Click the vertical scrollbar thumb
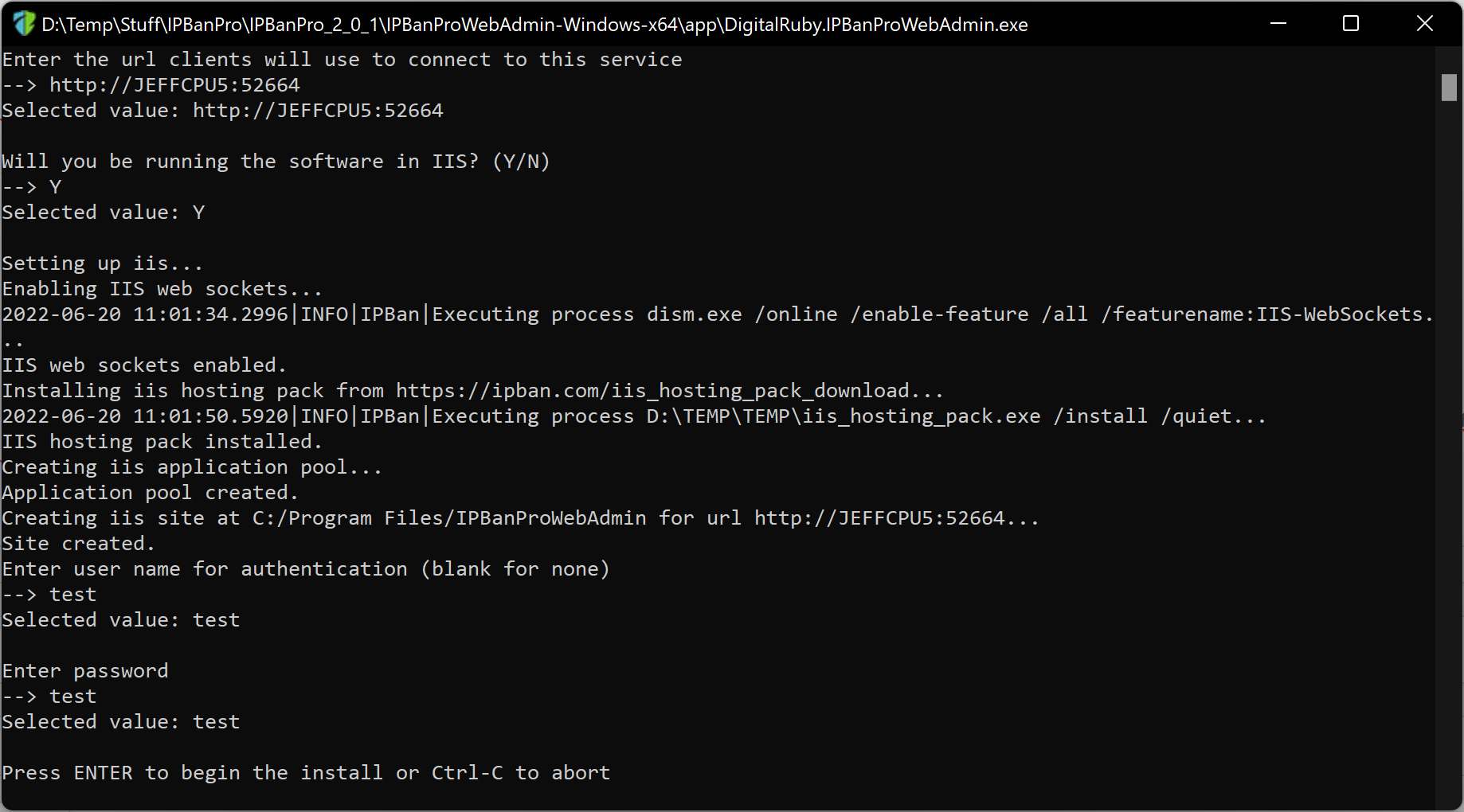 1449,88
